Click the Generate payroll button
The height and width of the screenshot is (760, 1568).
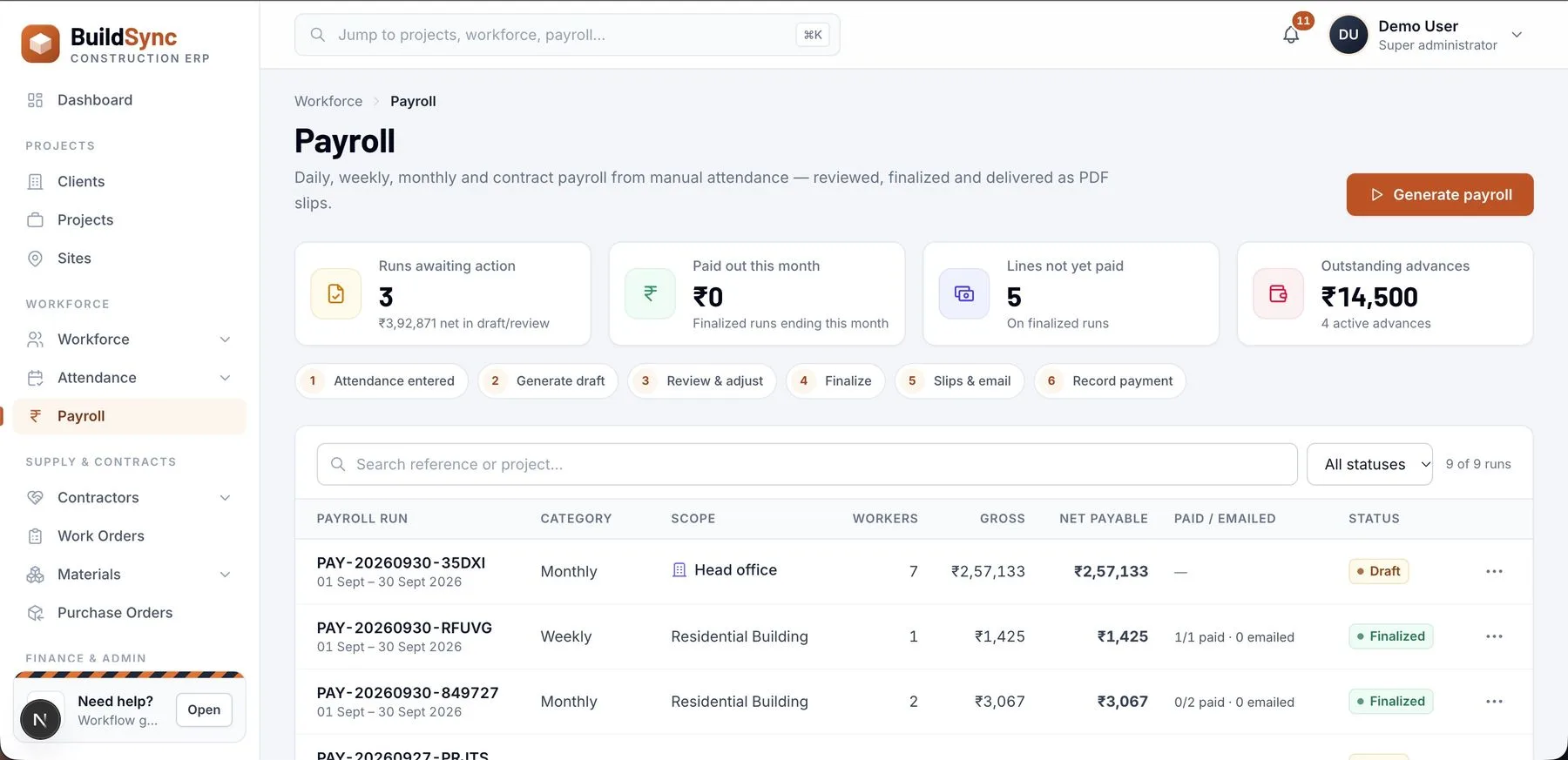1440,195
